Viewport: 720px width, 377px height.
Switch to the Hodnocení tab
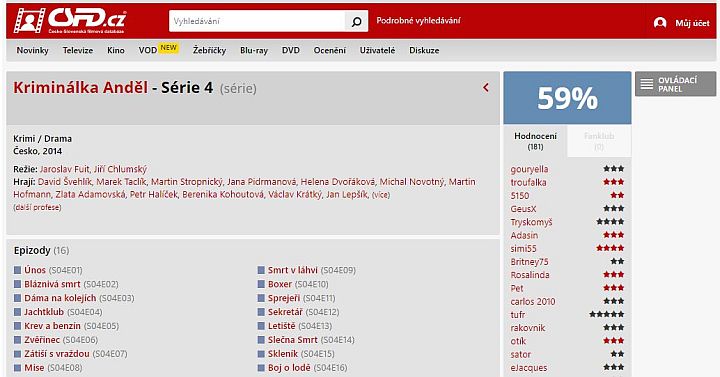535,141
